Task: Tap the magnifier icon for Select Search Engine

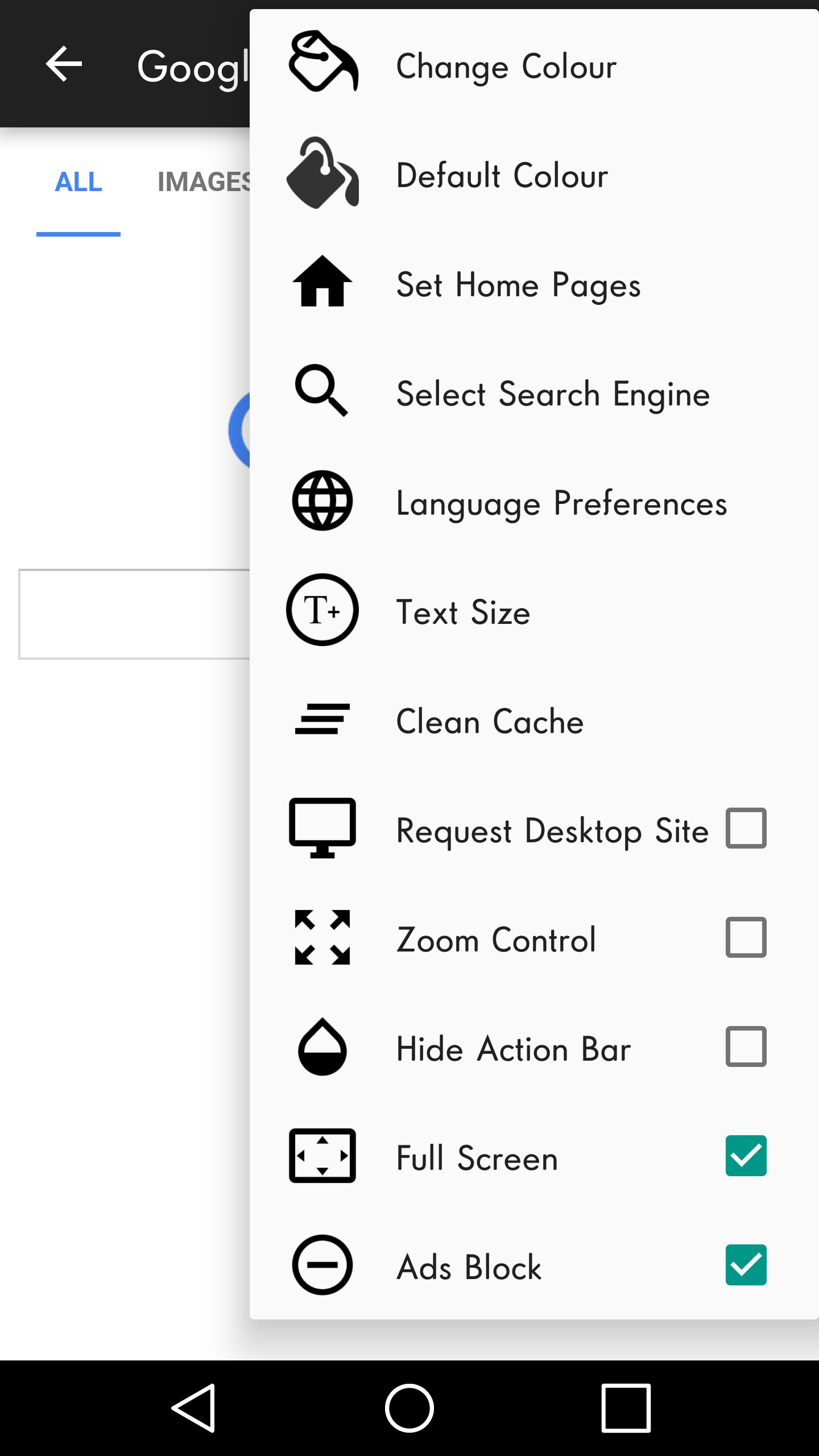Action: [321, 390]
